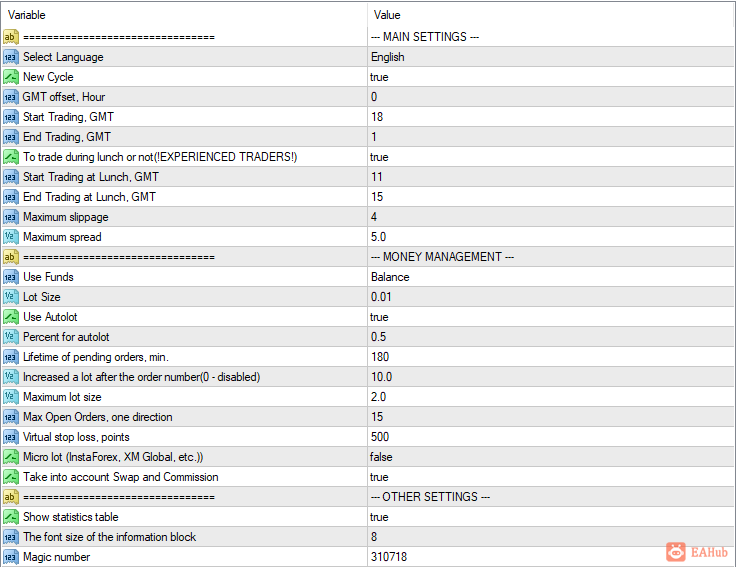Screen dimensions: 737x567
Task: Click the icon beside GMT offset, Hour
Action: [x=11, y=97]
